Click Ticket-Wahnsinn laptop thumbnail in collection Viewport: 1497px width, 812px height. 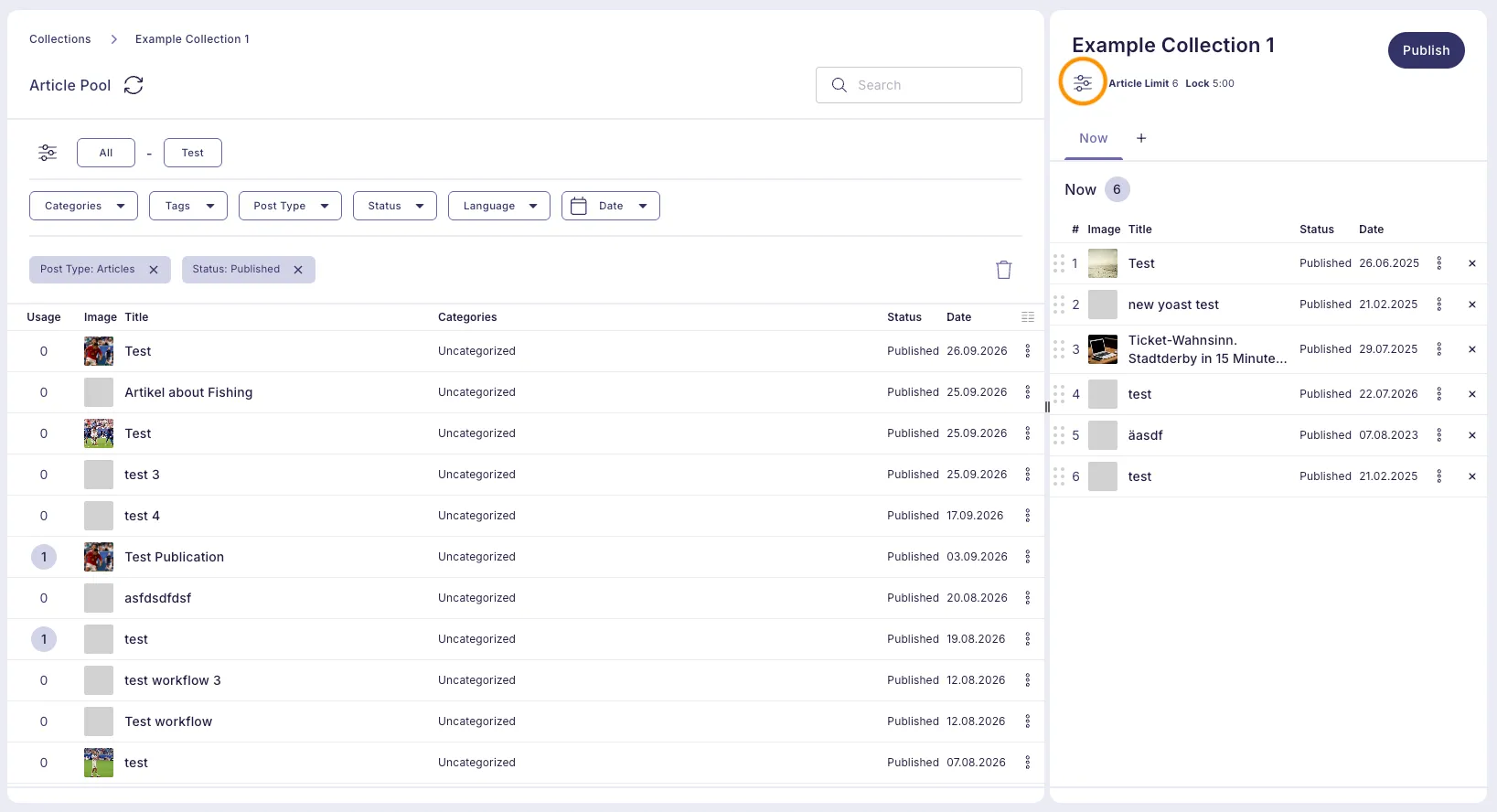(1103, 349)
